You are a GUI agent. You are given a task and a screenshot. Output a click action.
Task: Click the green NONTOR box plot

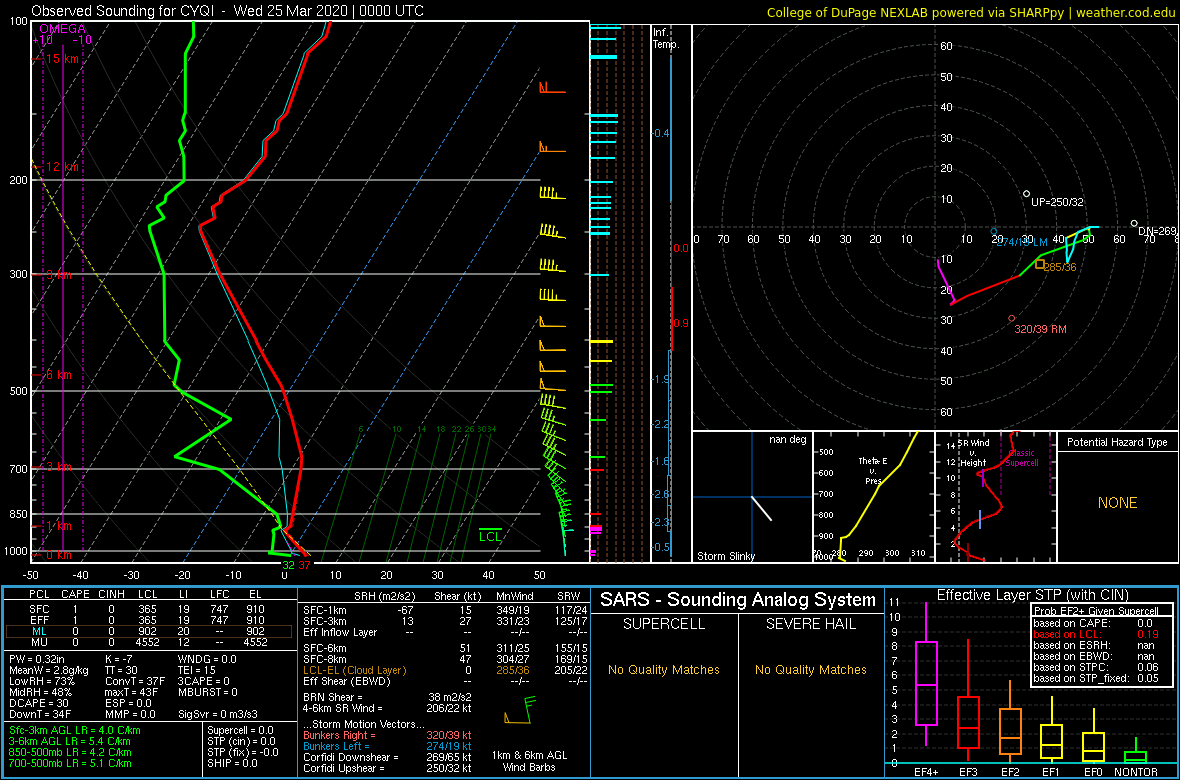[1136, 756]
